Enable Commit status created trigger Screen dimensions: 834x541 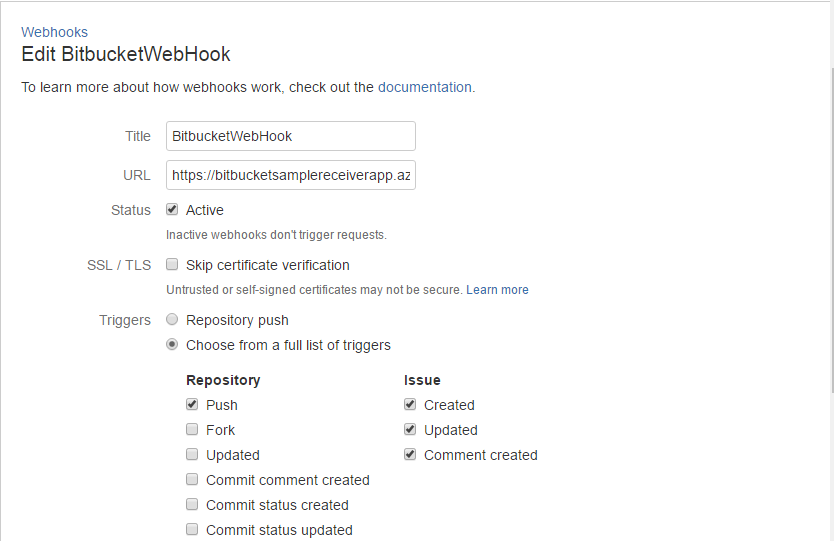[192, 504]
